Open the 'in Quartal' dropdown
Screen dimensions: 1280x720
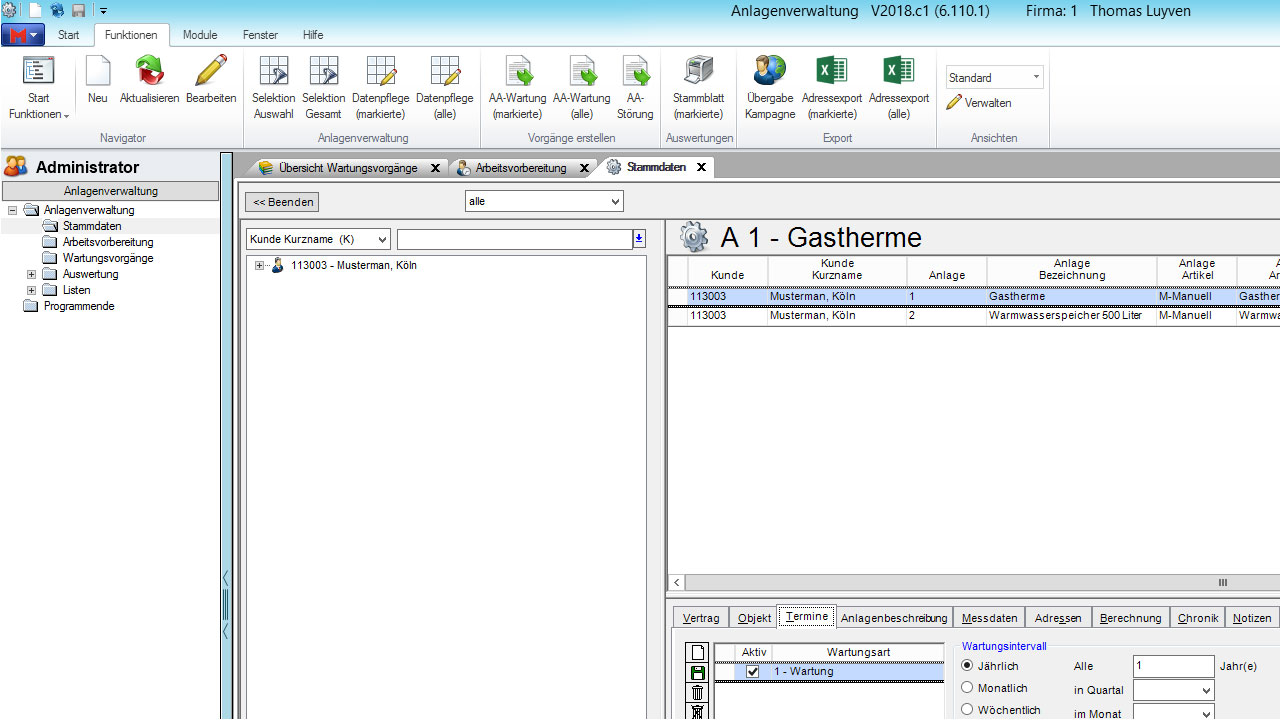click(x=1174, y=690)
